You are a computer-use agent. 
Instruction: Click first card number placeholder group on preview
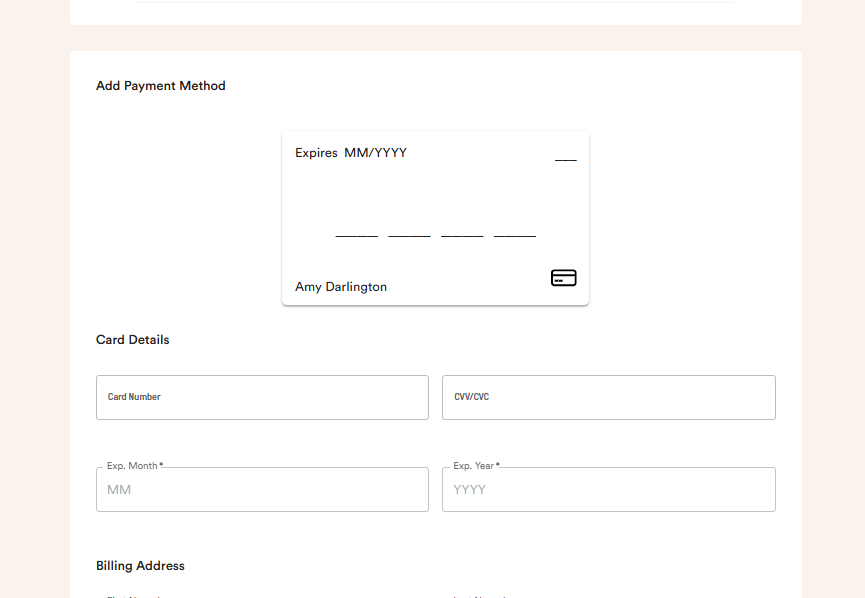tap(356, 235)
